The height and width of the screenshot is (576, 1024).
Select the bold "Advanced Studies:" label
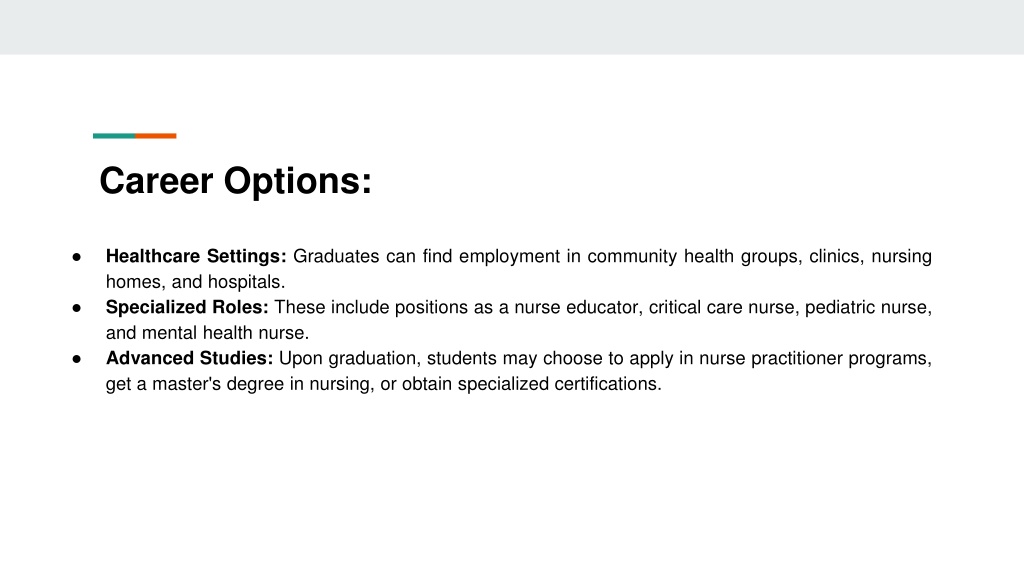(189, 358)
